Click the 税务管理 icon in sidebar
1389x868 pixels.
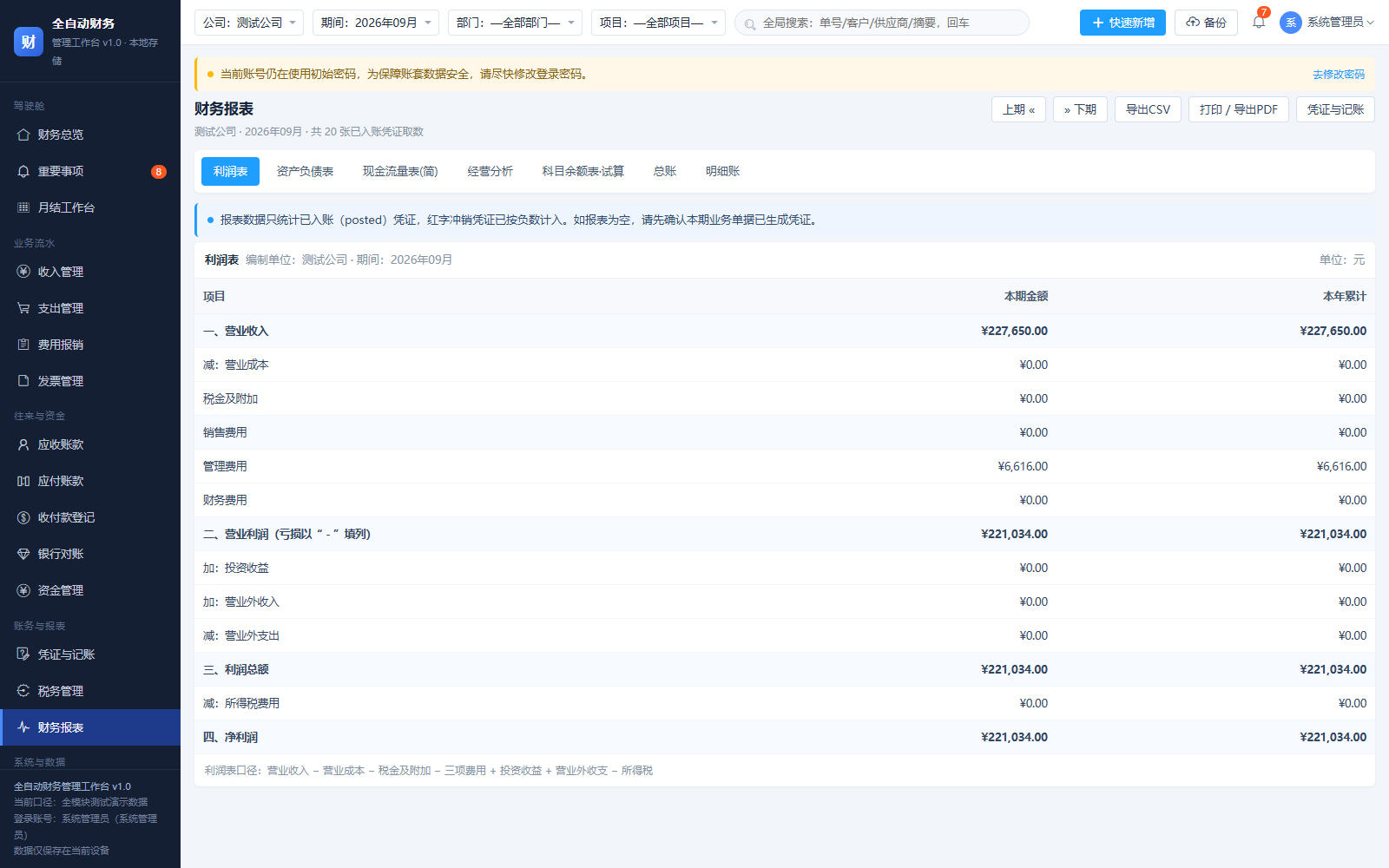click(23, 691)
